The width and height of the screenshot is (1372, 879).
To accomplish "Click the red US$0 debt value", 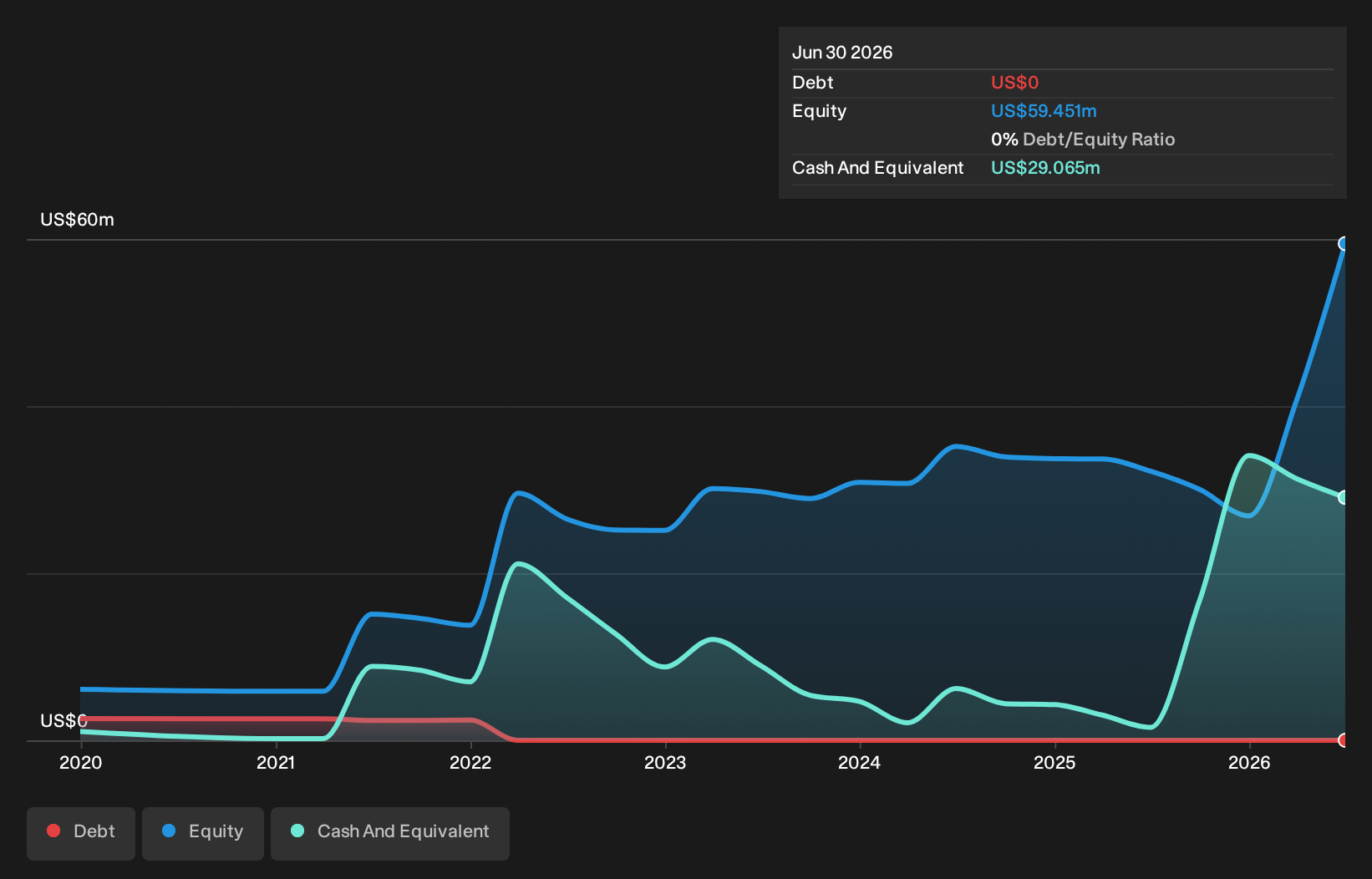I will pyautogui.click(x=1014, y=83).
